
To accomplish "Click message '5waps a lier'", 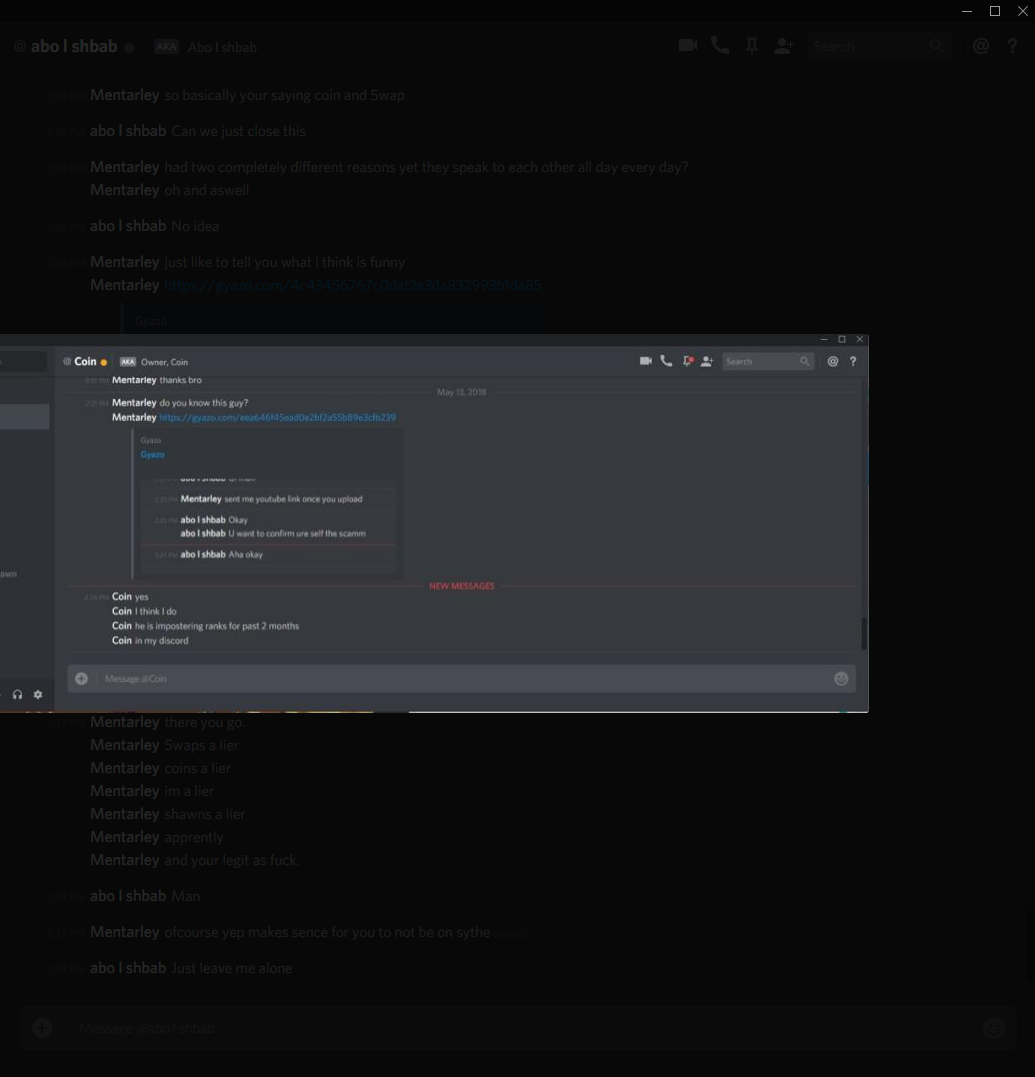I will [x=201, y=745].
